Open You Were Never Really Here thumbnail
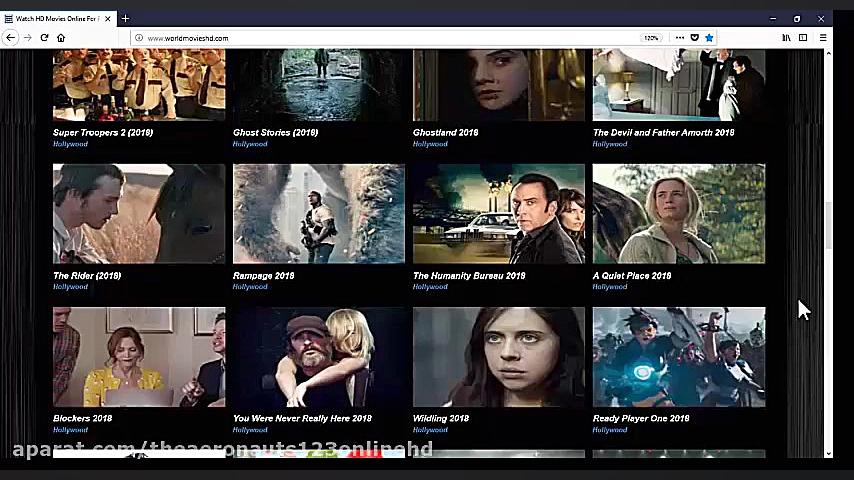The width and height of the screenshot is (854, 480). [x=319, y=357]
